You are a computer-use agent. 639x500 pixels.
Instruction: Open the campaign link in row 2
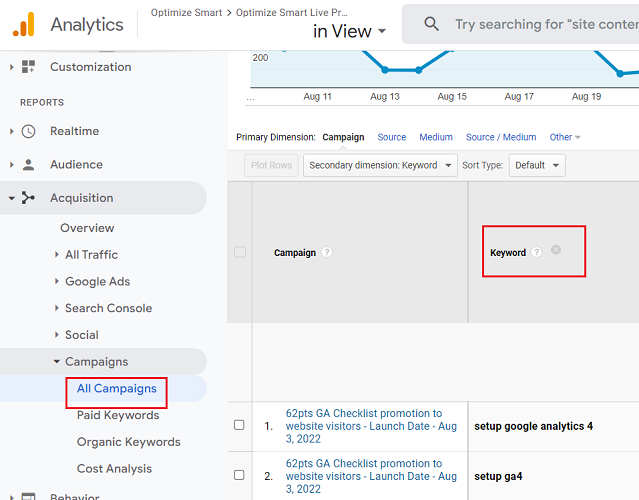tap(371, 476)
